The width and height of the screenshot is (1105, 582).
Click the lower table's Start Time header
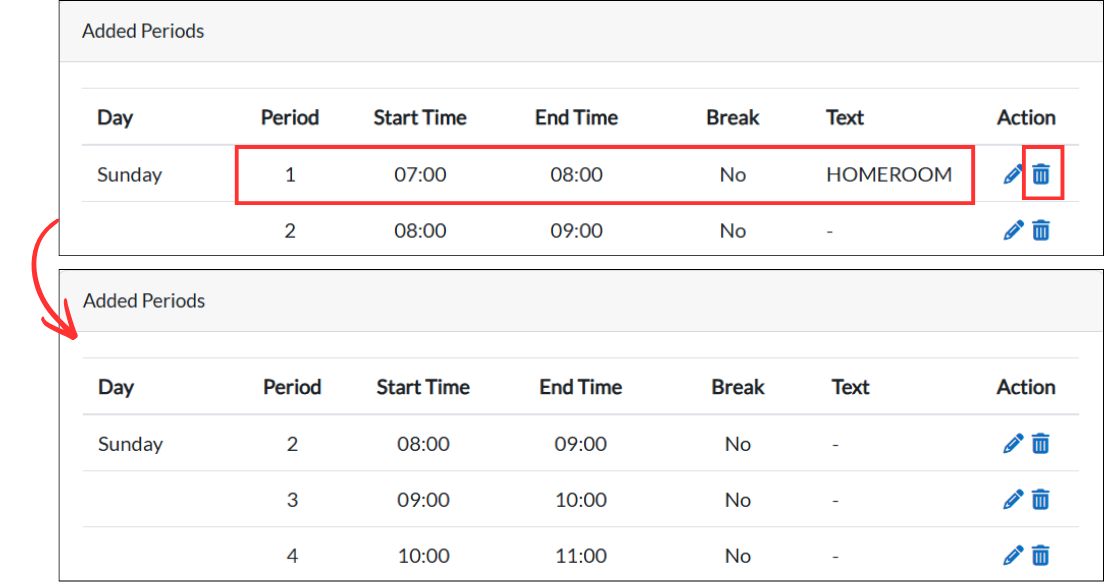tap(423, 387)
